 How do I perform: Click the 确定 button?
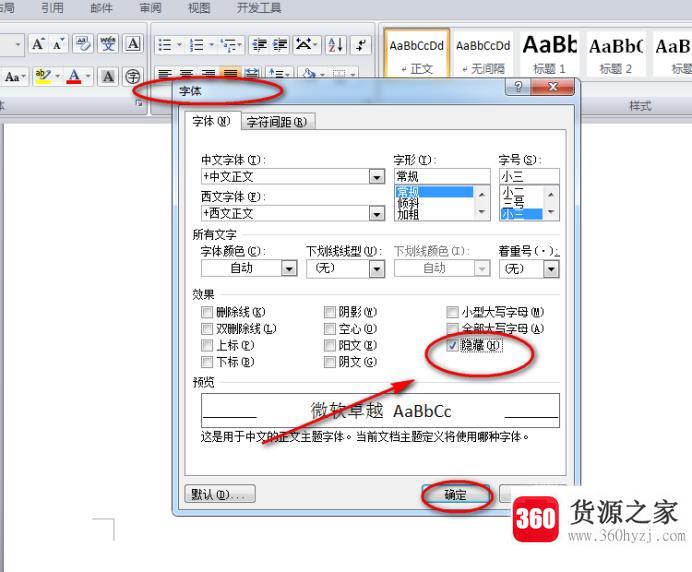456,494
